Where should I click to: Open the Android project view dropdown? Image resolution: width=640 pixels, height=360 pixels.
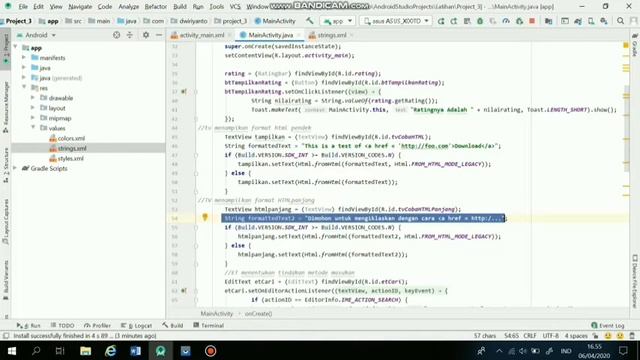coord(36,35)
